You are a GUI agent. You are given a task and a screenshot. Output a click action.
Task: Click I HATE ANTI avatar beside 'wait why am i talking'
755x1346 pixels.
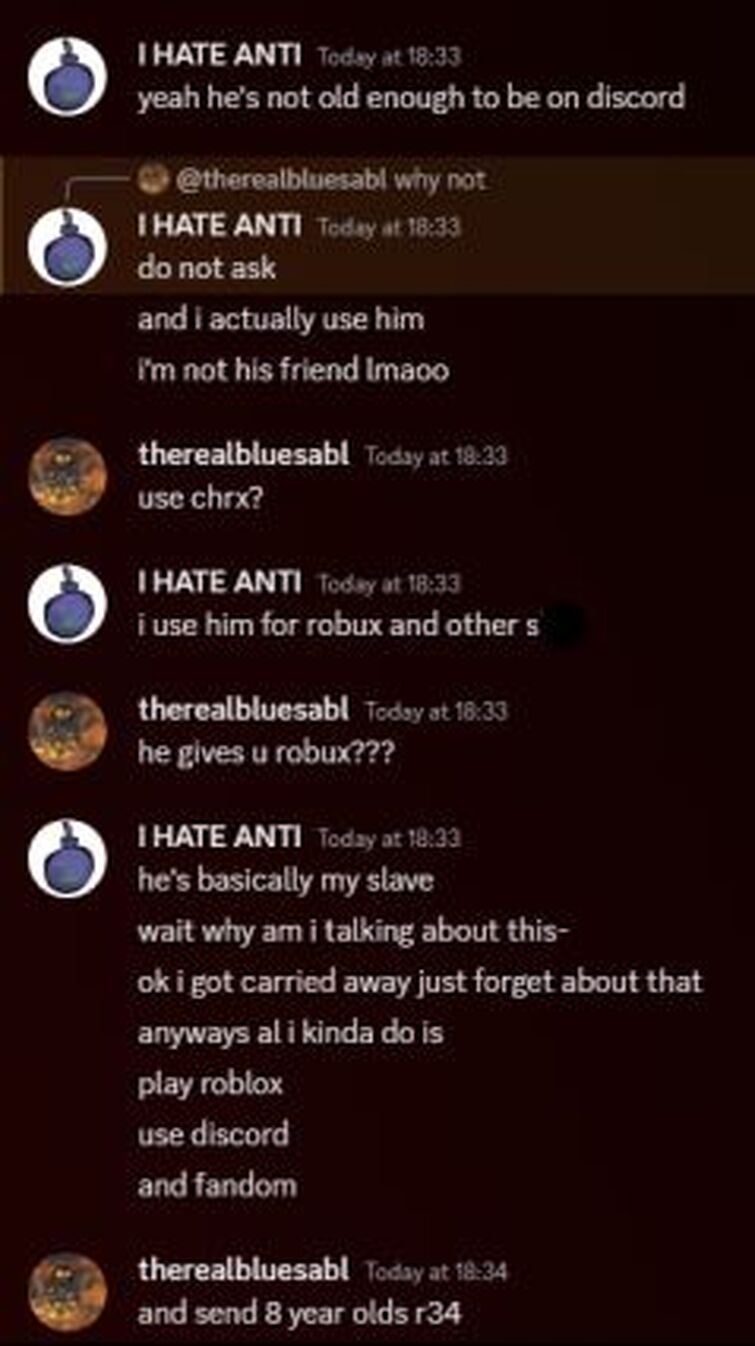pyautogui.click(x=67, y=859)
